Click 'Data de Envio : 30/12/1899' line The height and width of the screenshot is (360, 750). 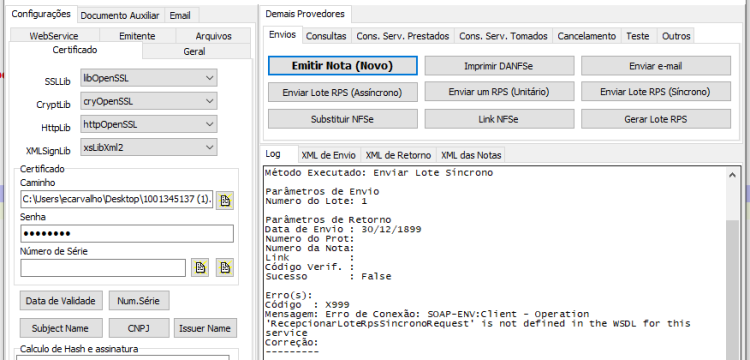[343, 229]
